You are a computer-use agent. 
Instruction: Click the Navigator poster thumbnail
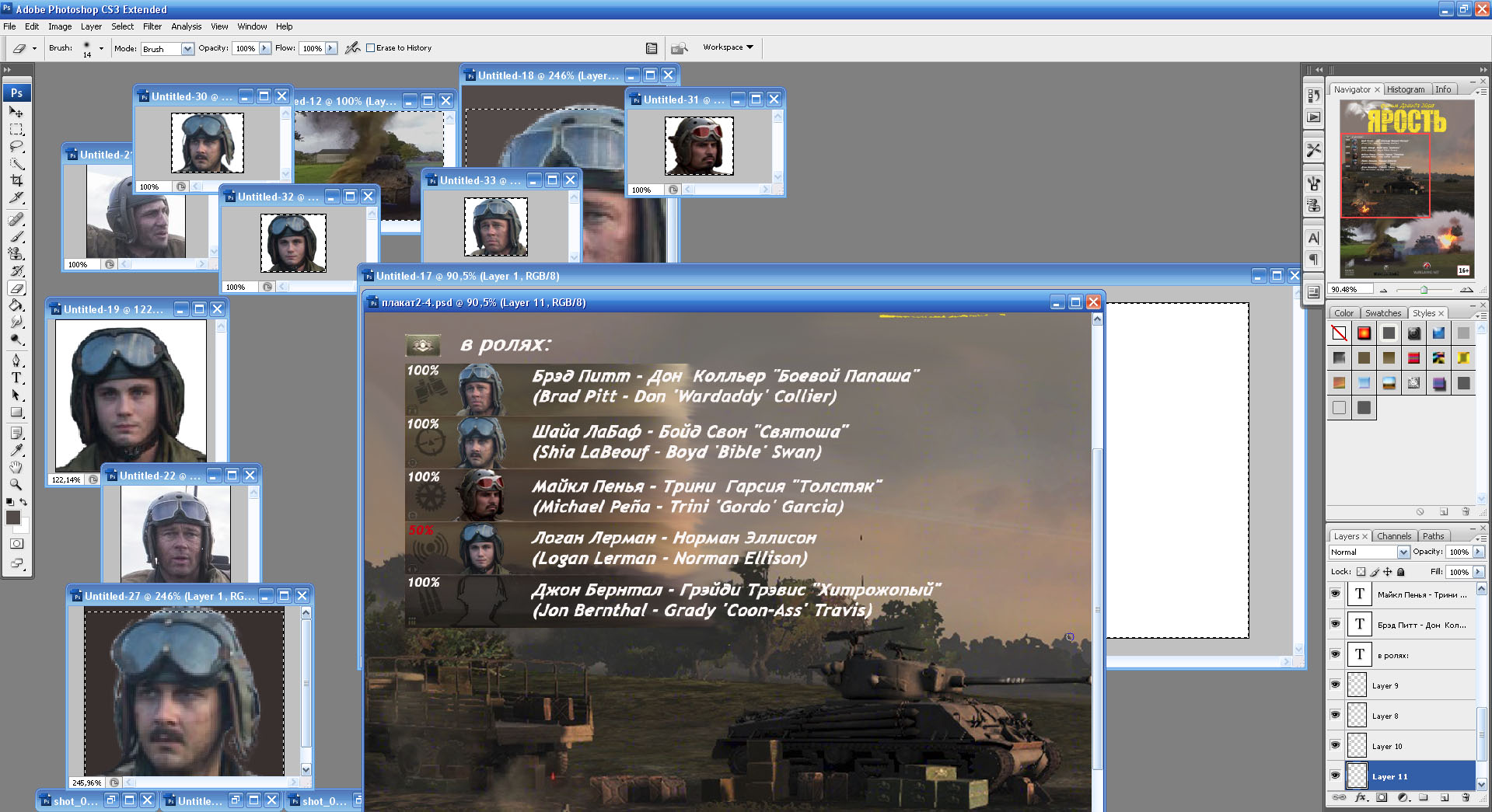1406,189
